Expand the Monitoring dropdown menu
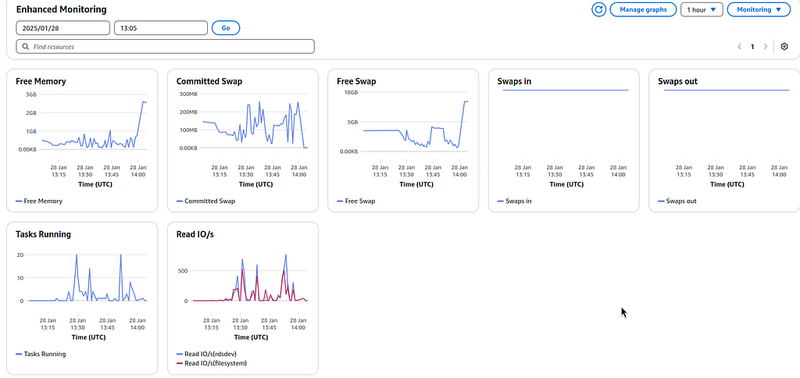The image size is (800, 378). tap(759, 10)
